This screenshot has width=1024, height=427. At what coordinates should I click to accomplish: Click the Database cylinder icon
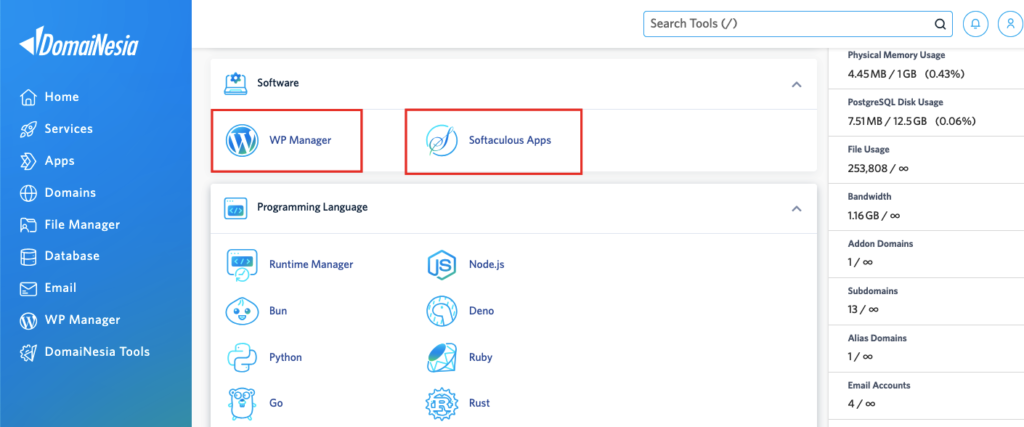click(x=28, y=257)
